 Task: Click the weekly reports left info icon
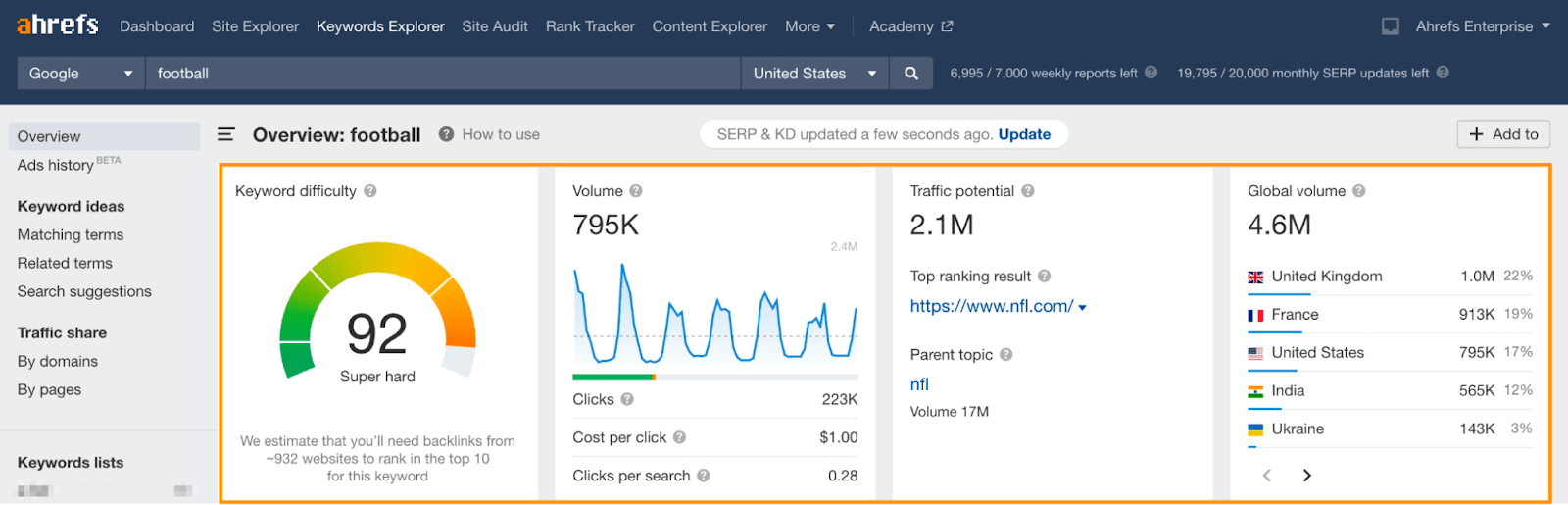(x=1151, y=73)
